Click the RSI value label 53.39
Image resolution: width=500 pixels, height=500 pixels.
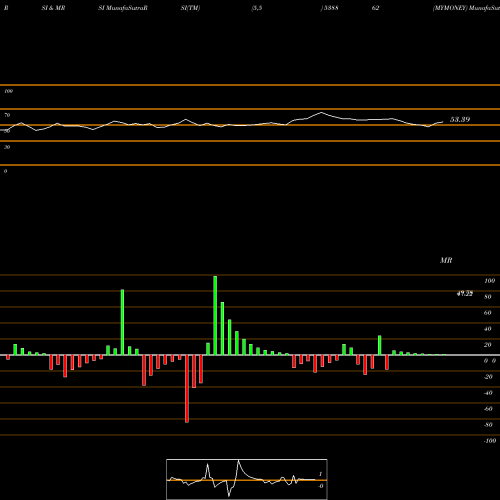pos(460,119)
